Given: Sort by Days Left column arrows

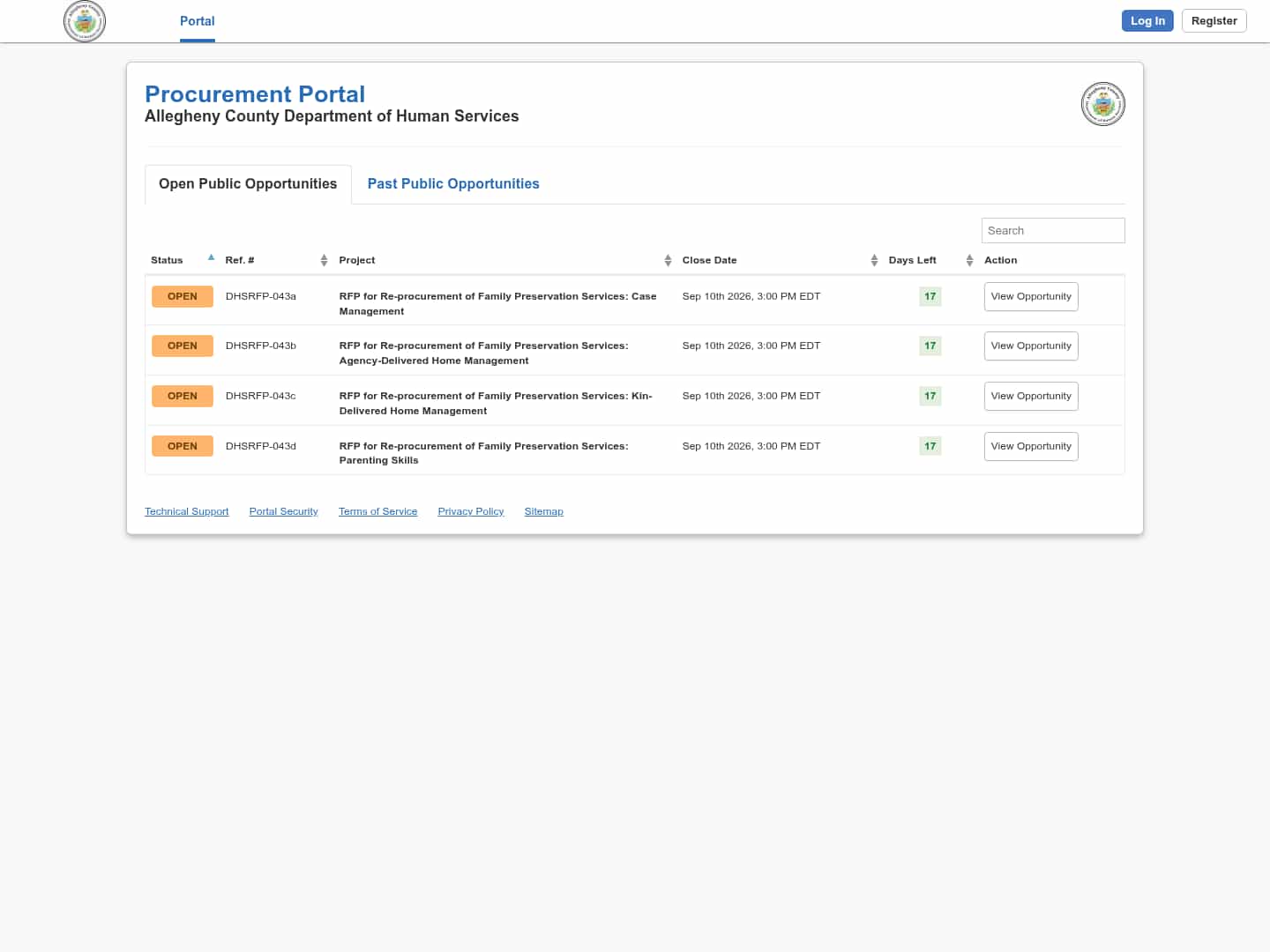Looking at the screenshot, I should [x=969, y=260].
